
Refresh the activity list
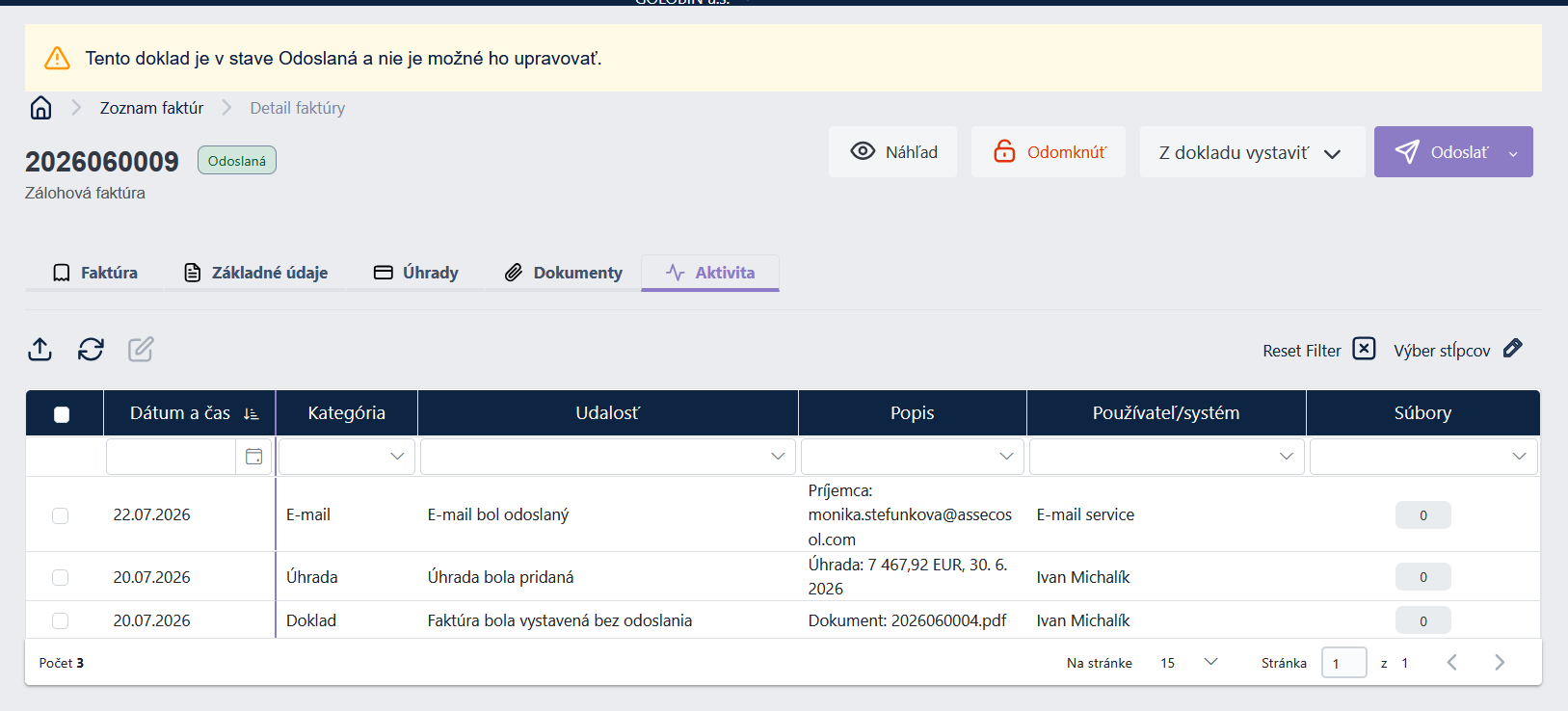[x=91, y=349]
